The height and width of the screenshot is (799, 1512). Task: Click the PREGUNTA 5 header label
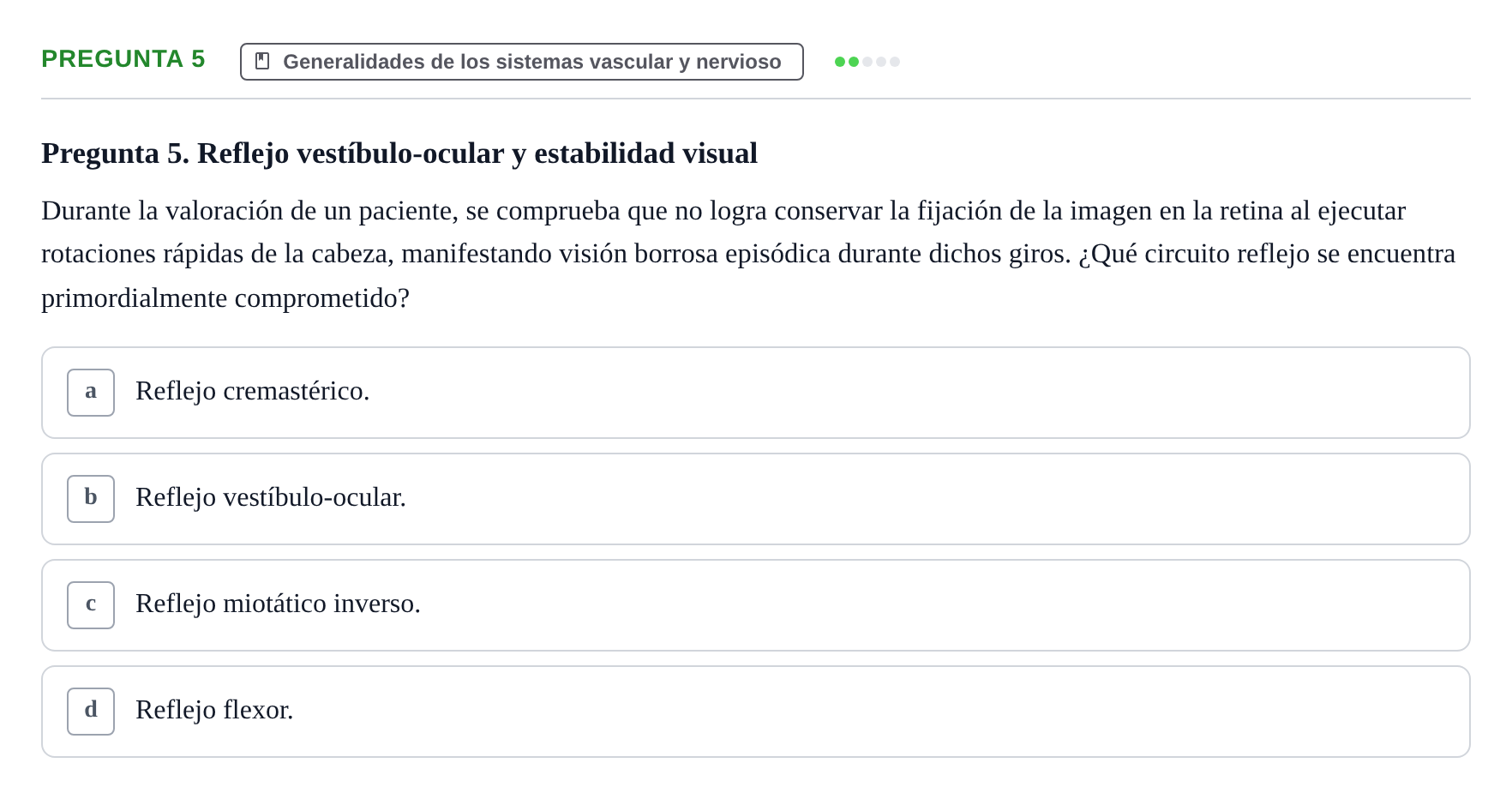coord(123,58)
